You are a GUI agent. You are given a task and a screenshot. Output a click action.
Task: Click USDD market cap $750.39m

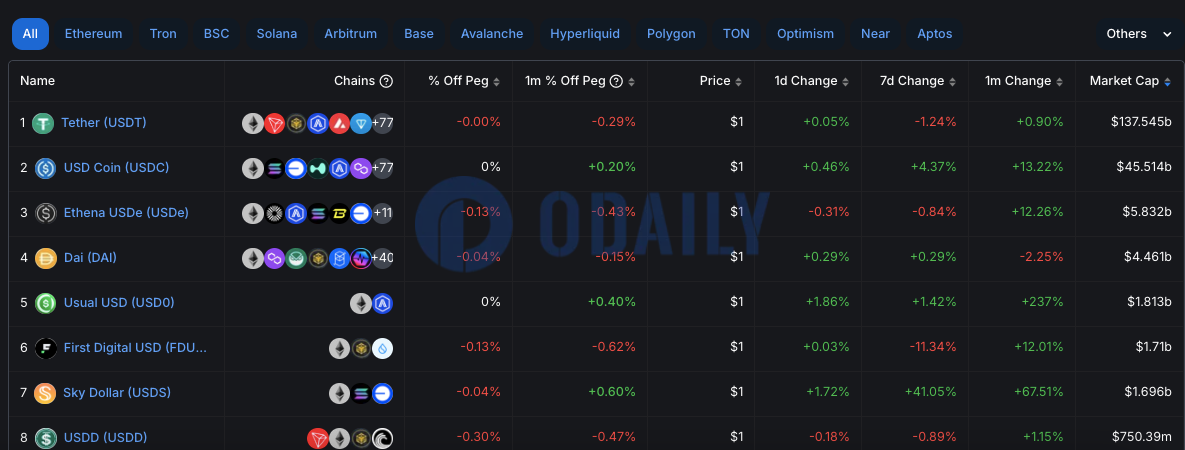1142,437
